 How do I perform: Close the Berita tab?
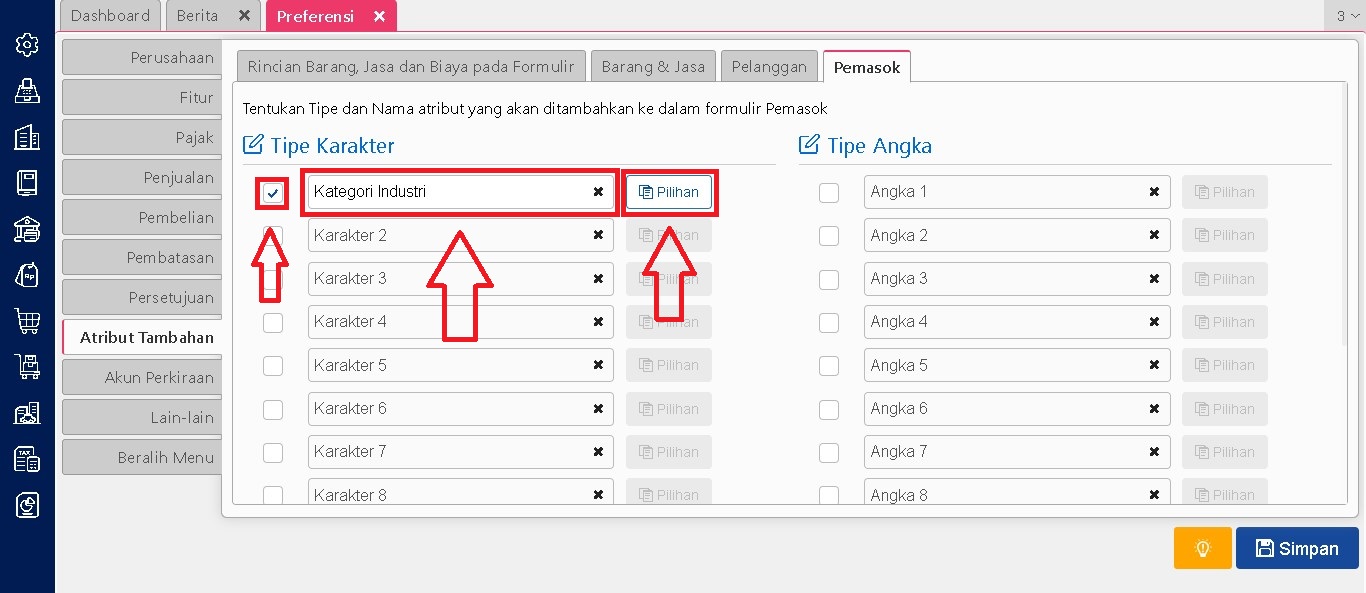pyautogui.click(x=245, y=16)
